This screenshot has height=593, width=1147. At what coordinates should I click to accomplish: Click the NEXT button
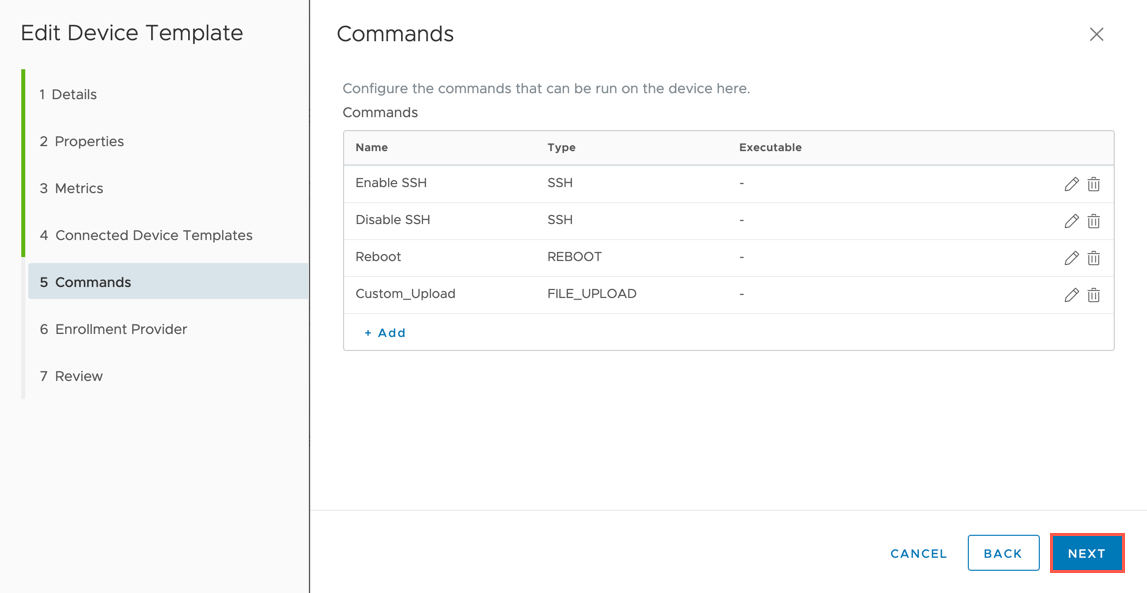click(1086, 554)
